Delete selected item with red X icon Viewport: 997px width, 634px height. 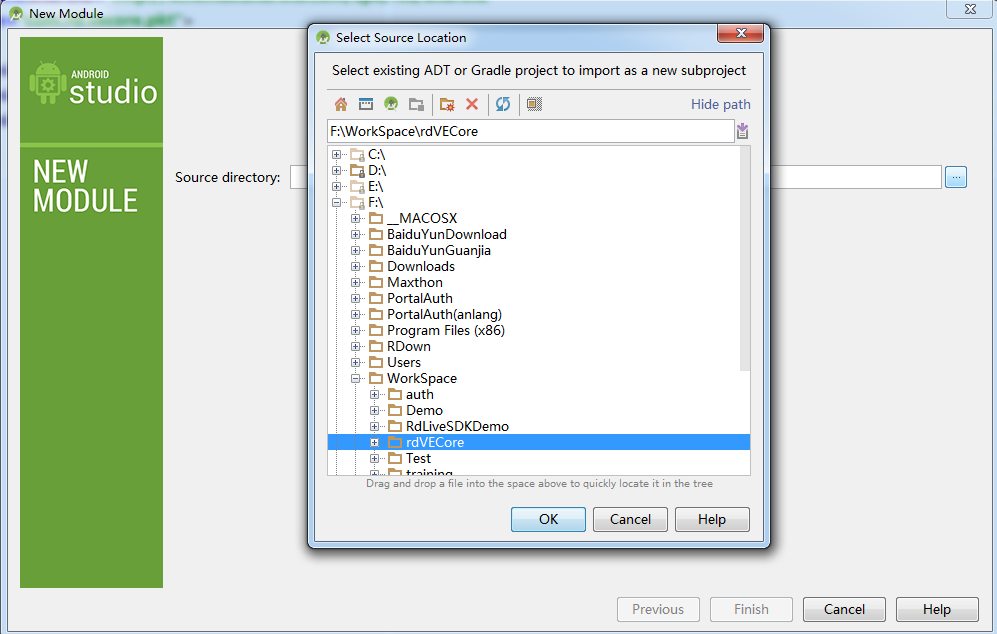pos(472,104)
